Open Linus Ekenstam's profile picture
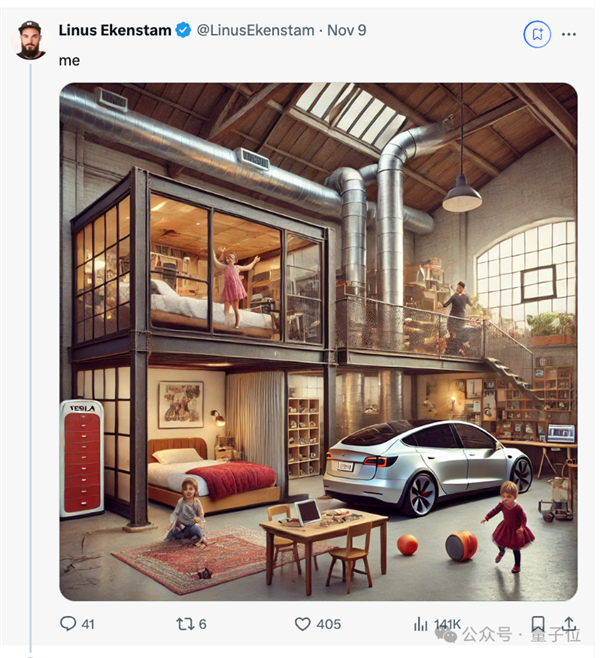The height and width of the screenshot is (658, 600). (30, 40)
